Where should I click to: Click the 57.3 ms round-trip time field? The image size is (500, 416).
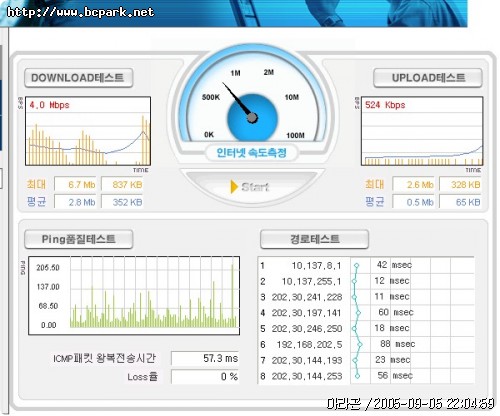tap(205, 358)
